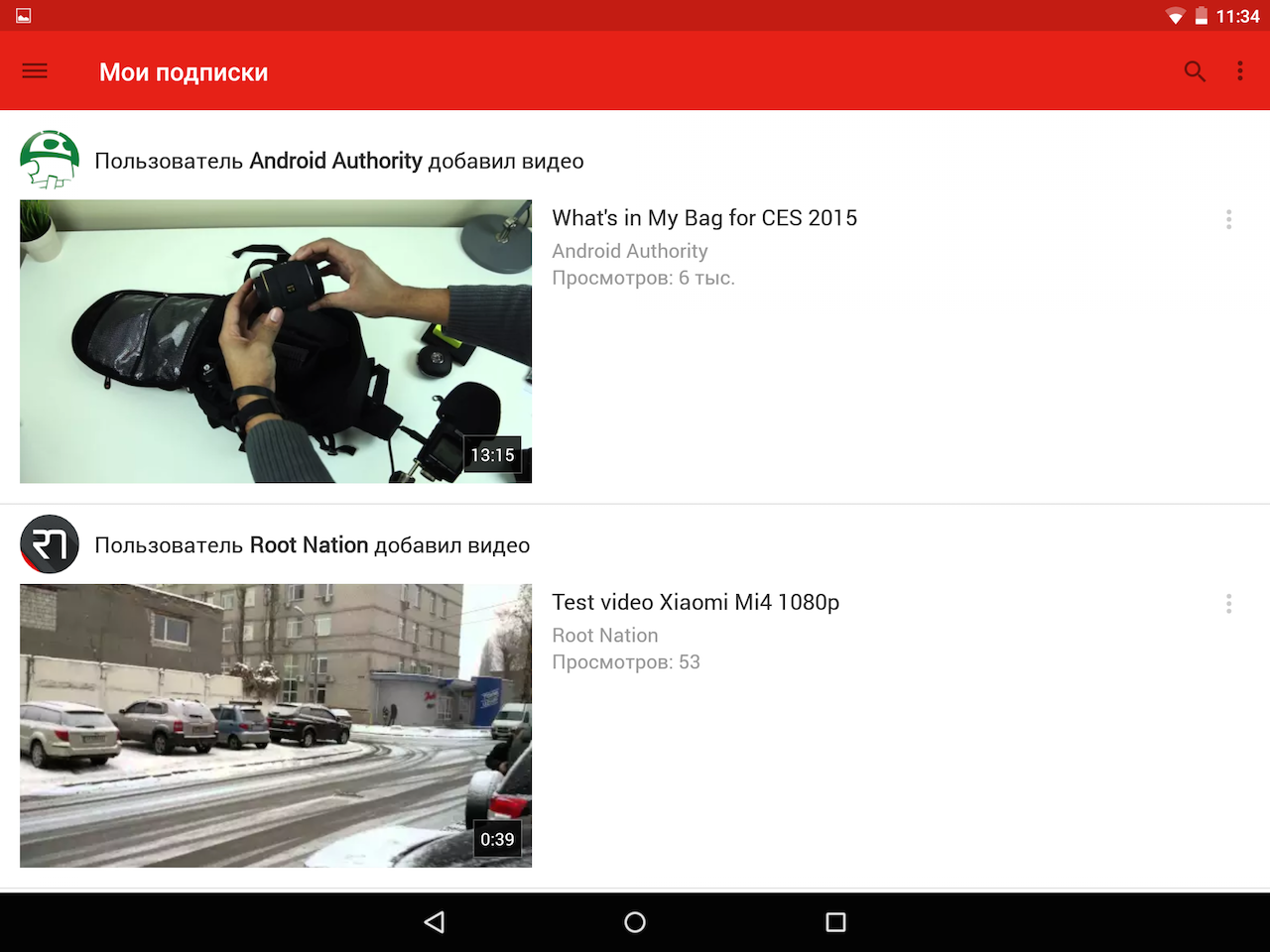
Task: Tap 'Просмотров: 53' view count
Action: [626, 661]
